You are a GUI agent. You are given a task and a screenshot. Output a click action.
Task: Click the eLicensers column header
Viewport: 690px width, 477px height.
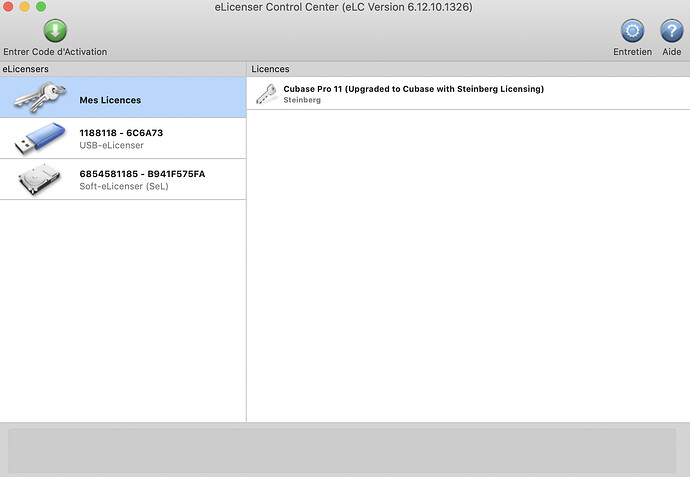(26, 69)
